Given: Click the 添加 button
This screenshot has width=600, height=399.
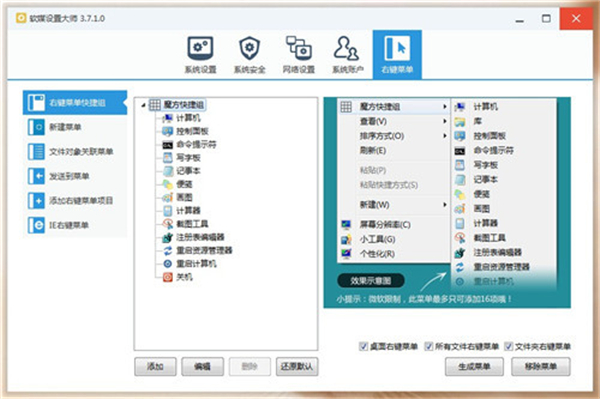Looking at the screenshot, I should tap(155, 366).
